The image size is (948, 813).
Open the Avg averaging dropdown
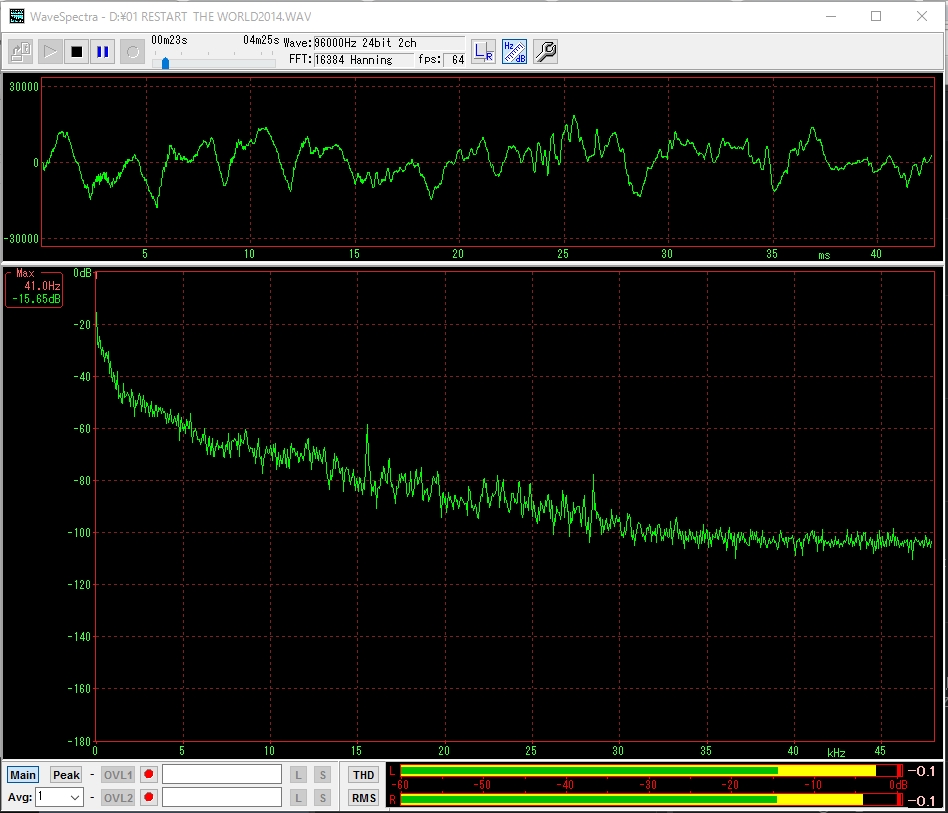[x=59, y=797]
